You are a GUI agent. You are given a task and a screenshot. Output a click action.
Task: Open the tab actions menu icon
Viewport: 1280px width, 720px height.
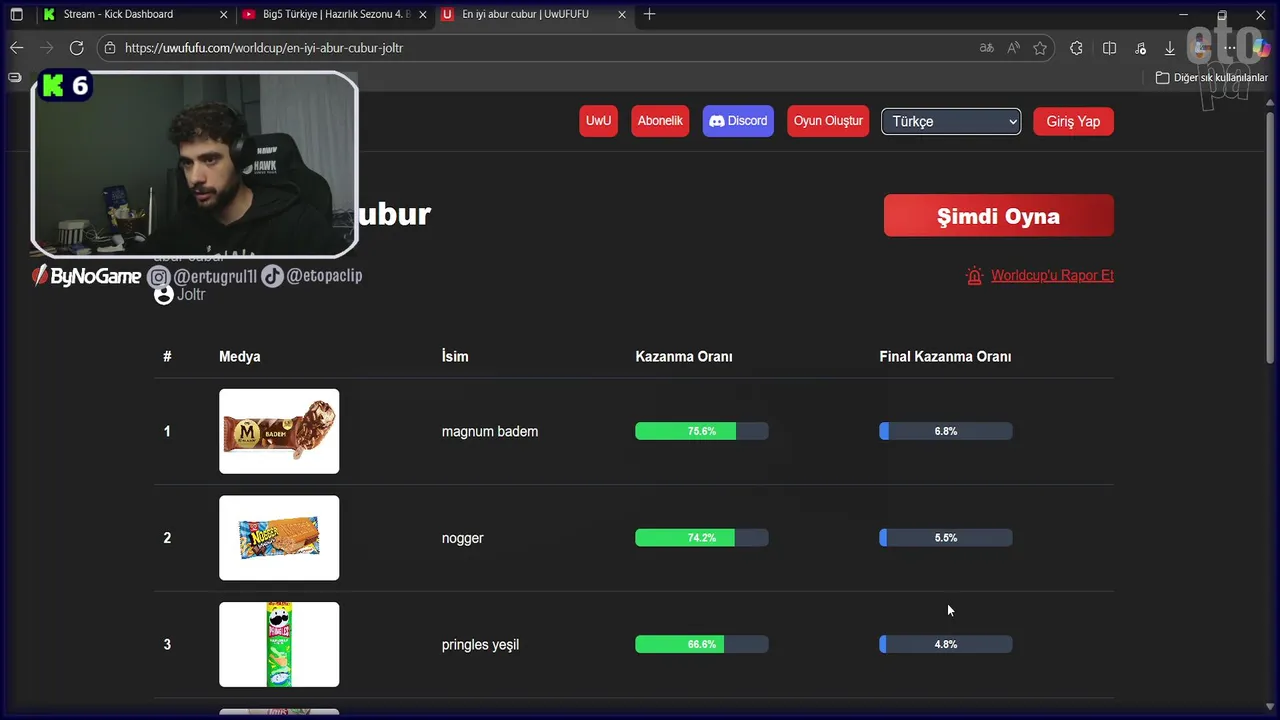coord(16,14)
